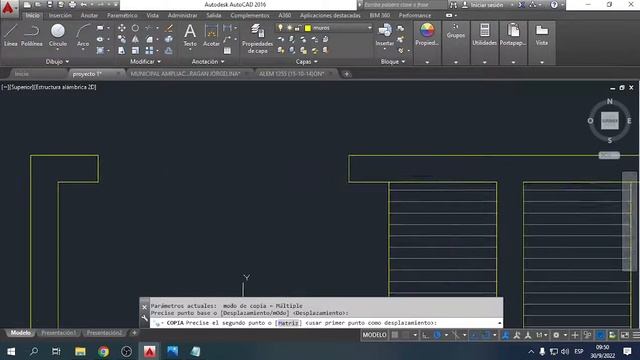
Task: Click the command line input field
Action: (327, 323)
